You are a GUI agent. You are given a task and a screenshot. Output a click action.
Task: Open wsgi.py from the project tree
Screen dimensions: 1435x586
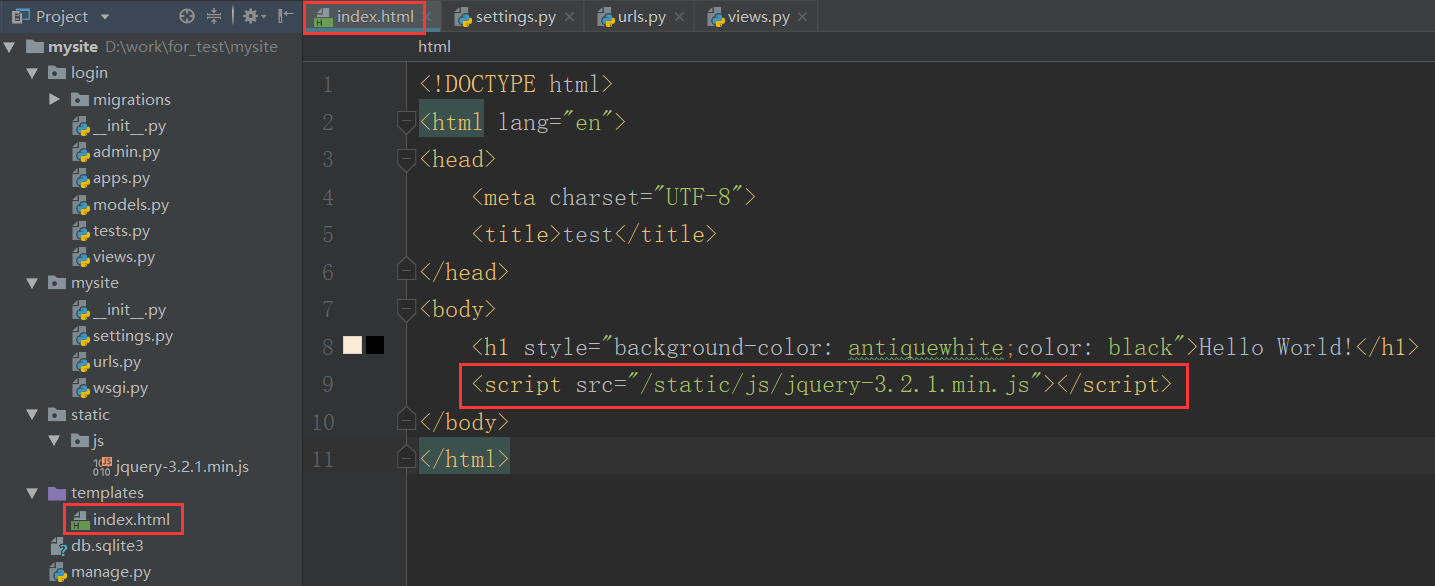[120, 388]
